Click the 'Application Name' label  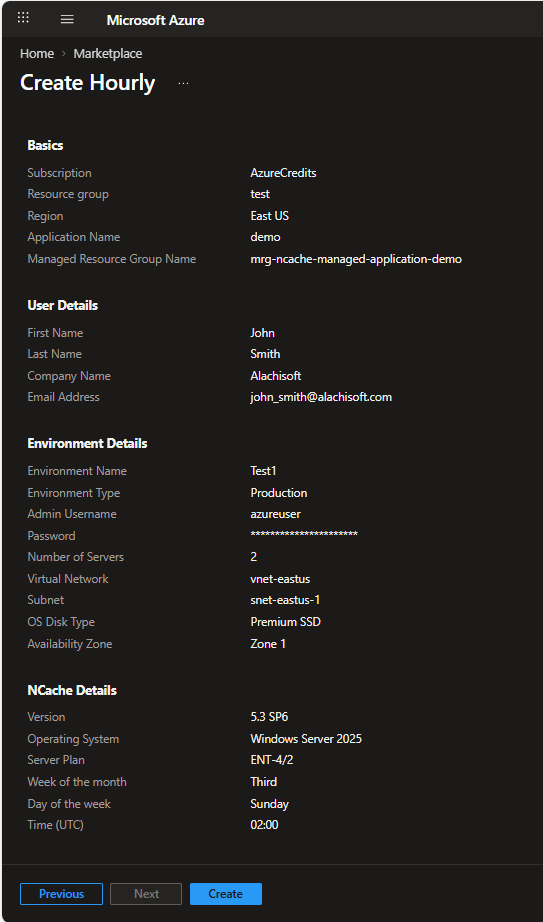[74, 237]
